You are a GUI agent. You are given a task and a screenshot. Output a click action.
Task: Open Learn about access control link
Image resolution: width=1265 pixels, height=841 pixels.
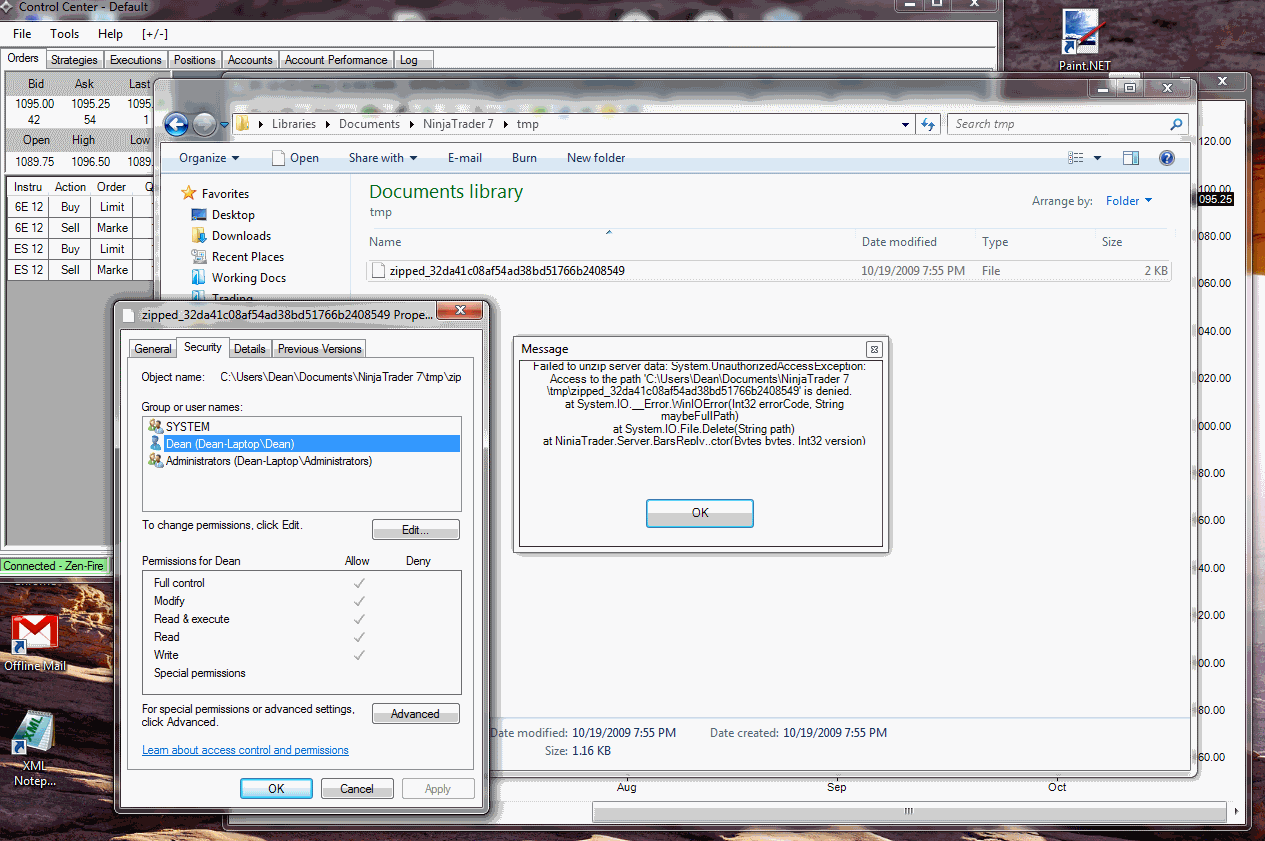(x=245, y=750)
